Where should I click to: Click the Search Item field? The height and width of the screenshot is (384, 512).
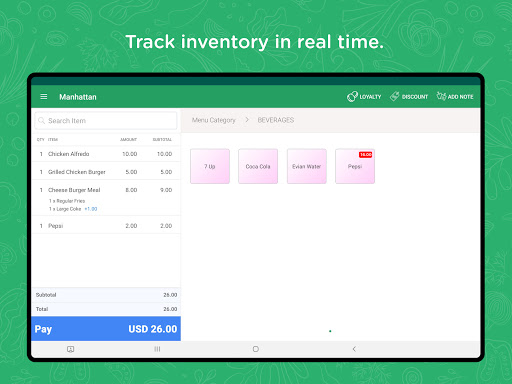[x=106, y=120]
